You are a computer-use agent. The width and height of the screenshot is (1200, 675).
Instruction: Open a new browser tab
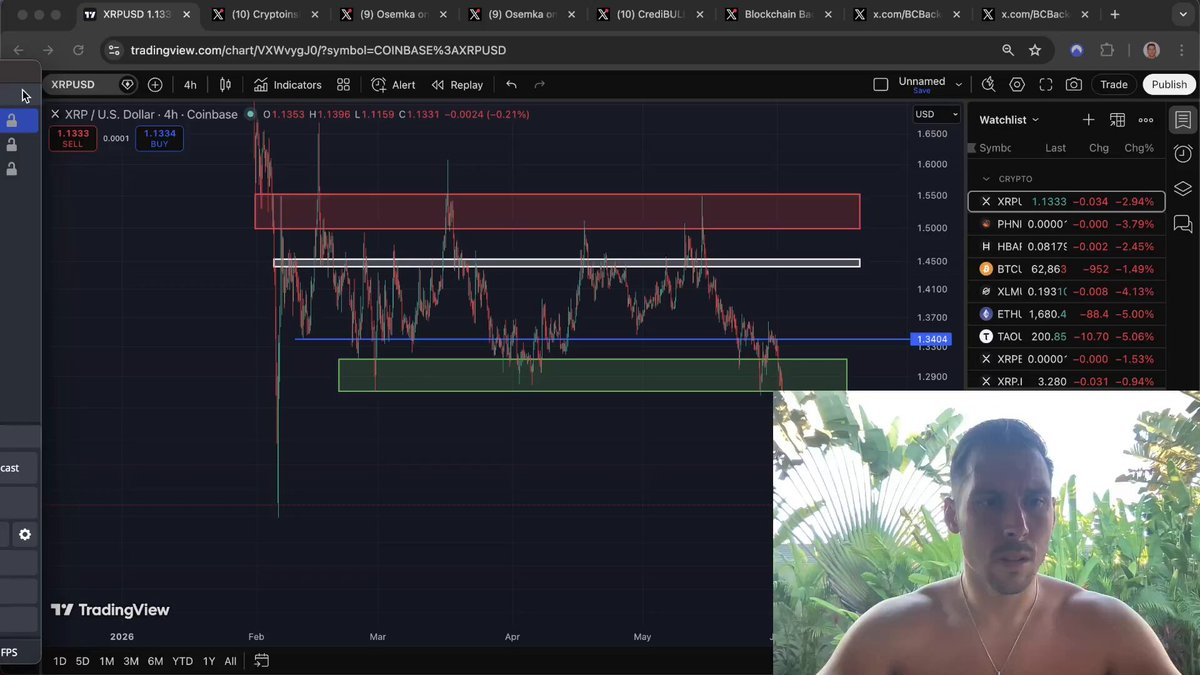click(1115, 15)
